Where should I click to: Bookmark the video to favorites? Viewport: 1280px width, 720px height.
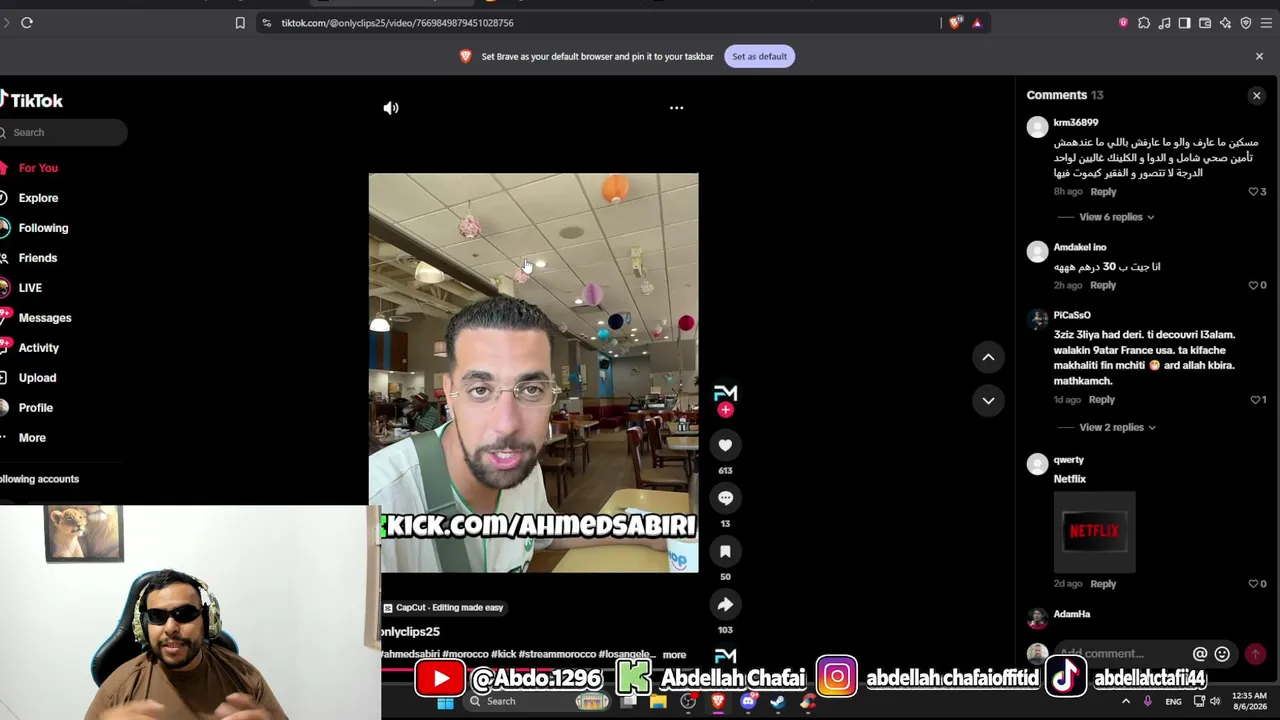click(x=725, y=551)
